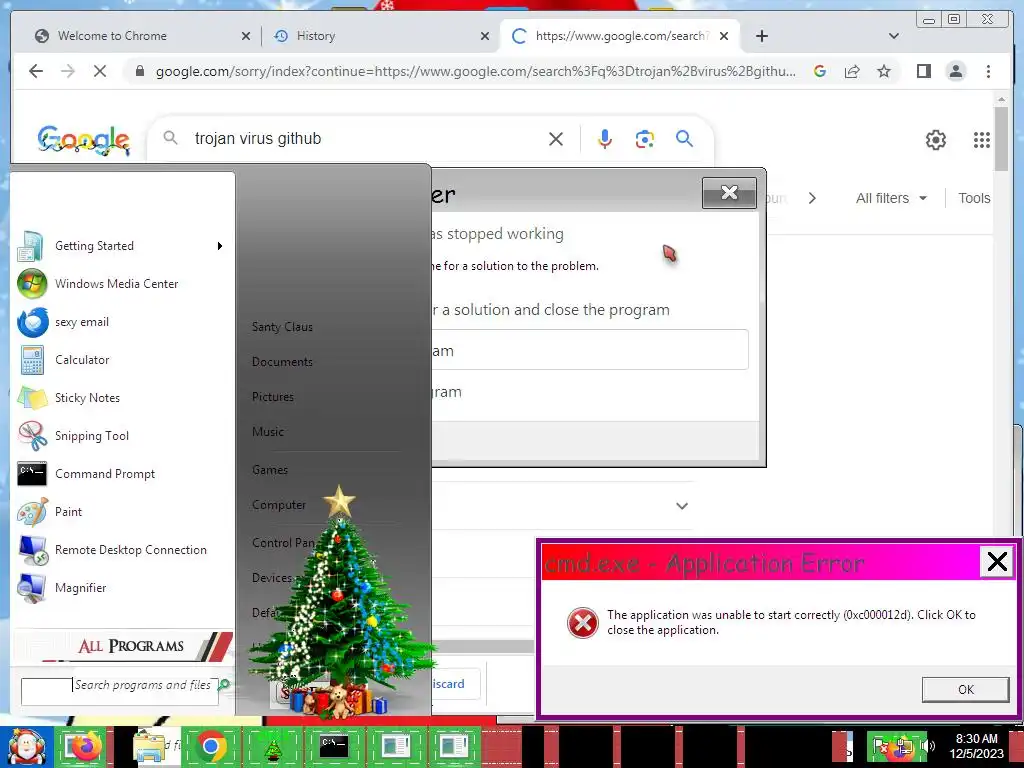Click the Chrome address bar URL

475,71
